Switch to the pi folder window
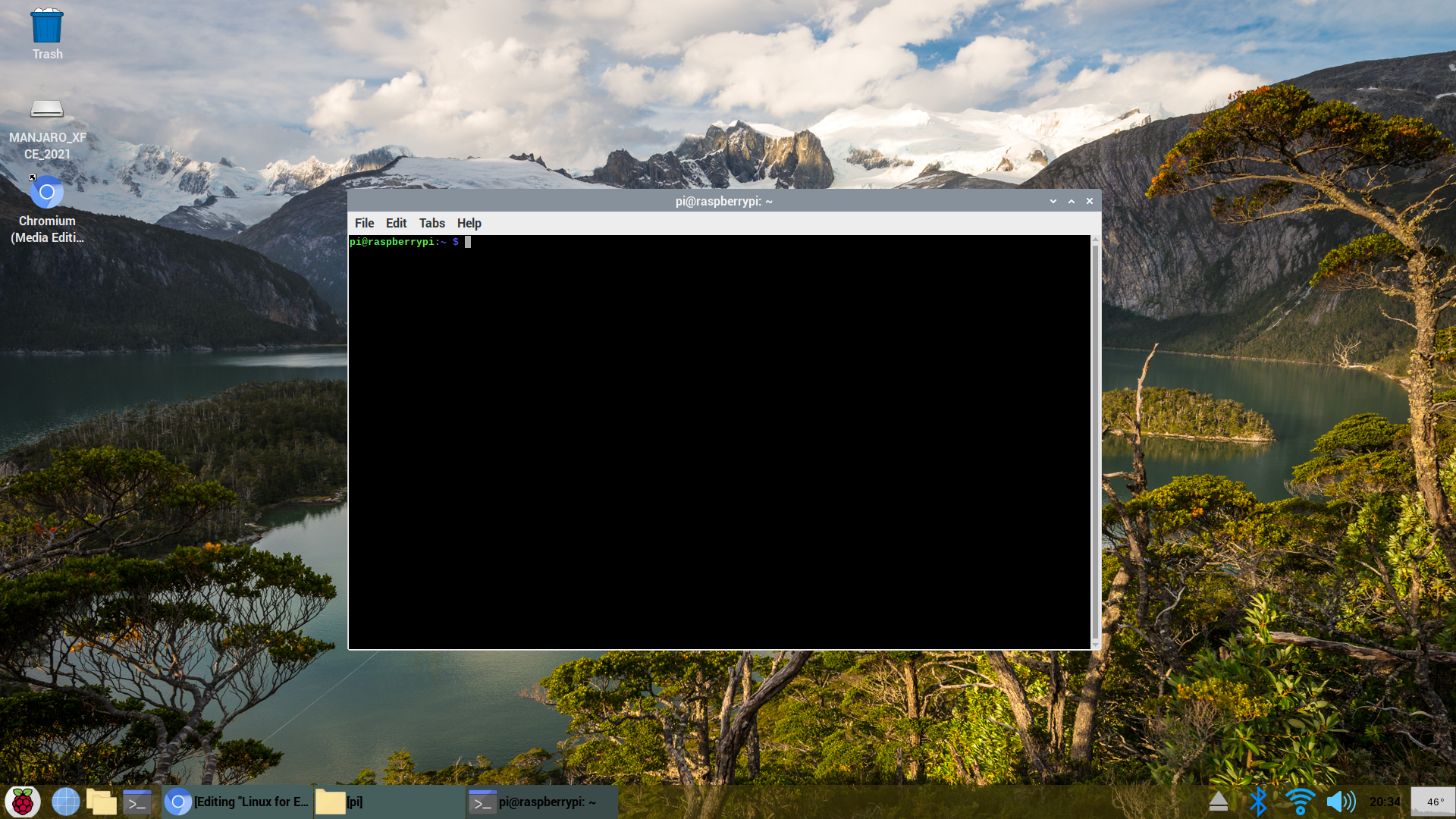 tap(389, 802)
